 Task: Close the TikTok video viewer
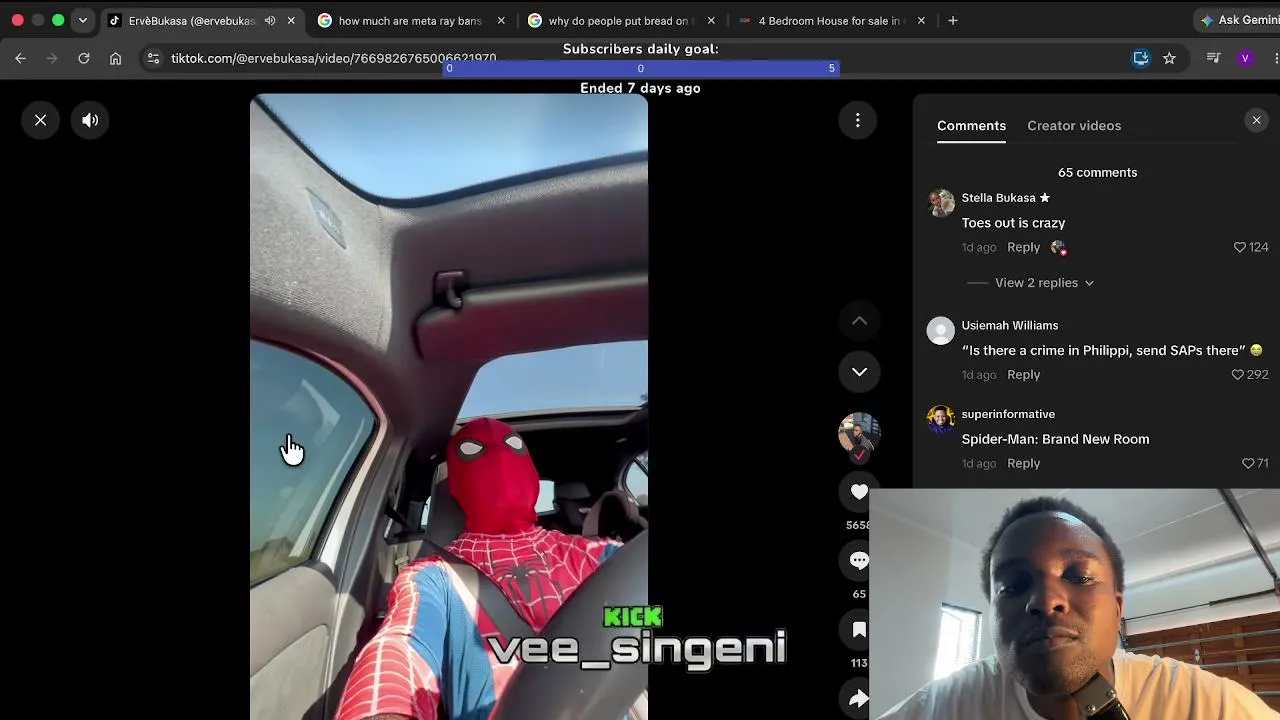click(x=40, y=120)
